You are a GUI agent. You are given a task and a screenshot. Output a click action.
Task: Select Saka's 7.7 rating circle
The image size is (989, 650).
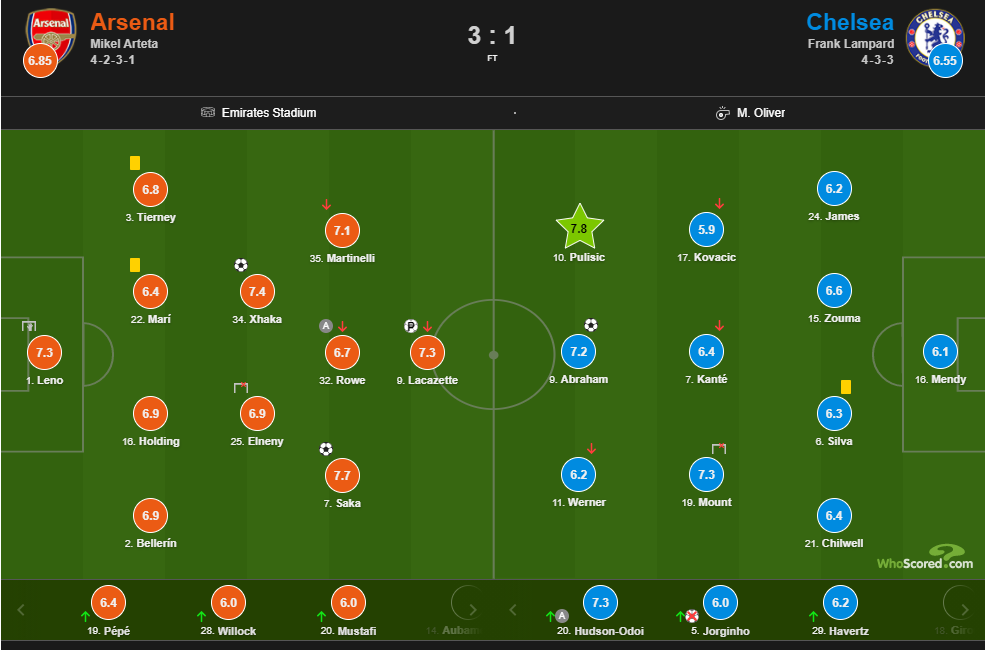coord(342,475)
